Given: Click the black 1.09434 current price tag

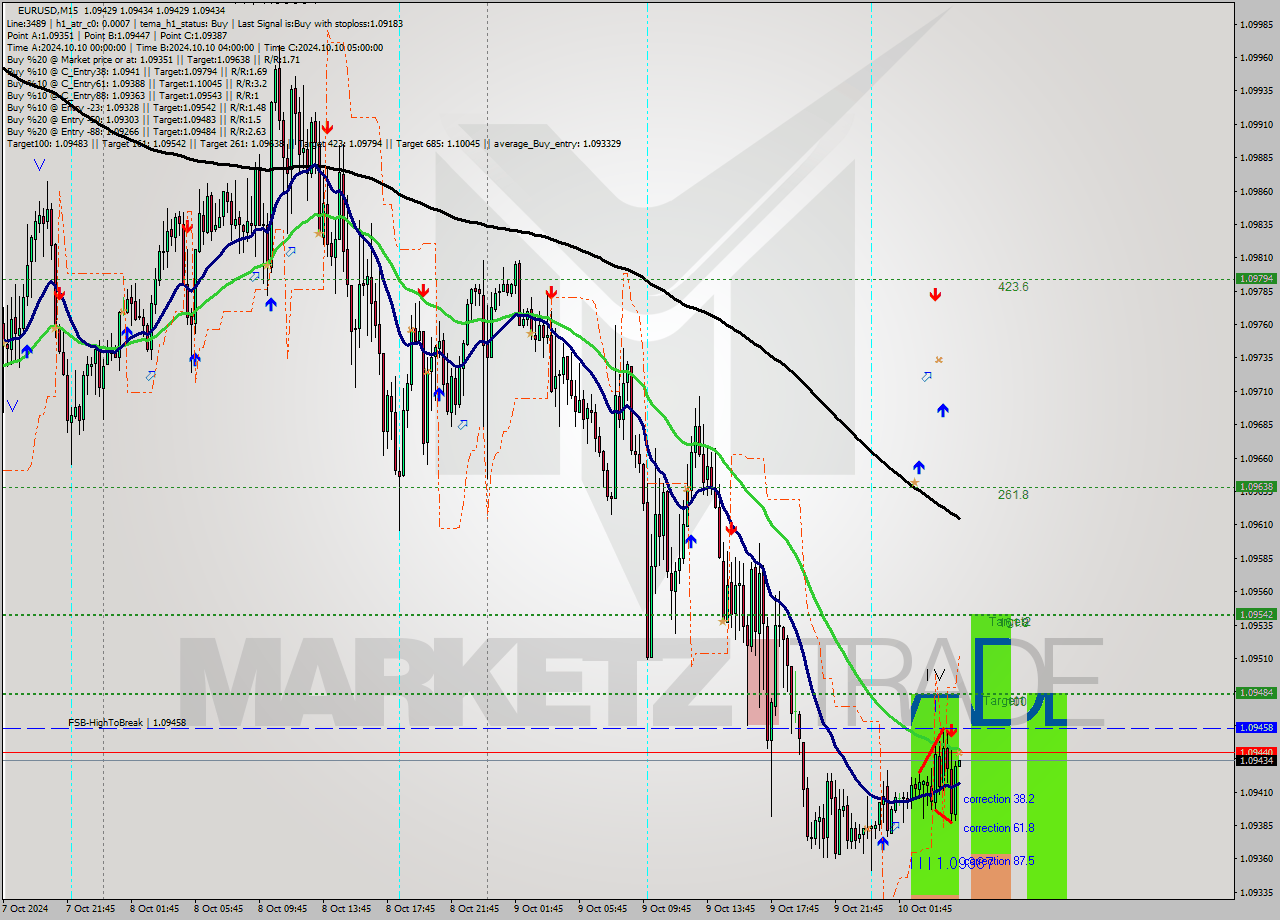Looking at the screenshot, I should tap(1256, 761).
